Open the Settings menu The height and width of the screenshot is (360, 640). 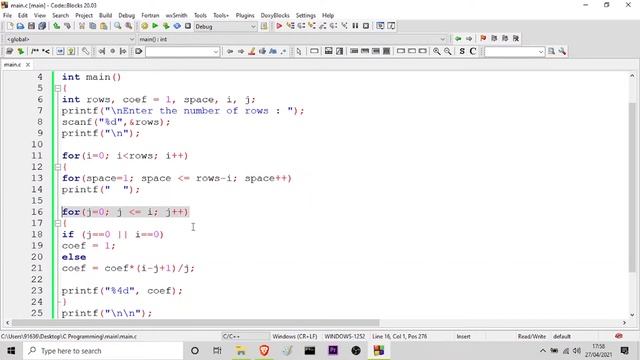point(306,16)
